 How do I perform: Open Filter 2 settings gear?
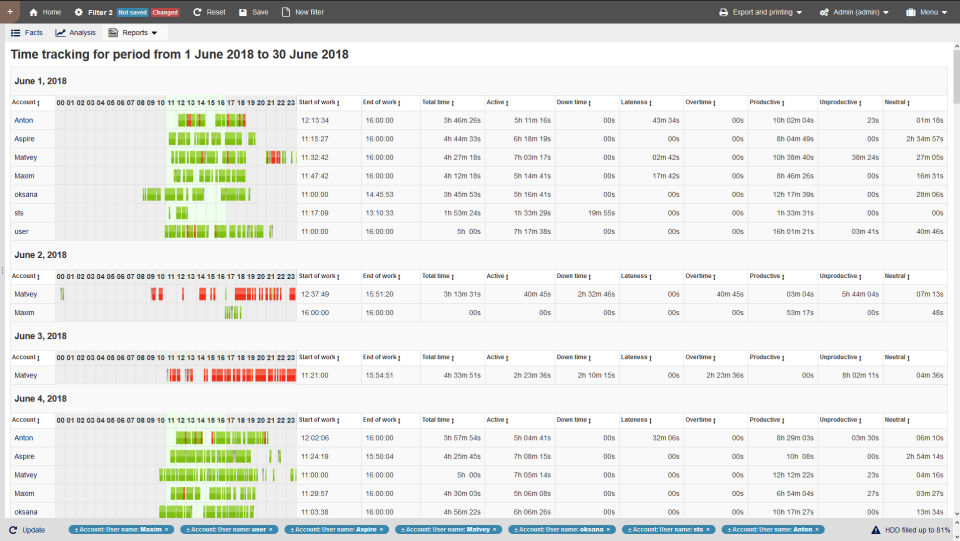[x=79, y=12]
